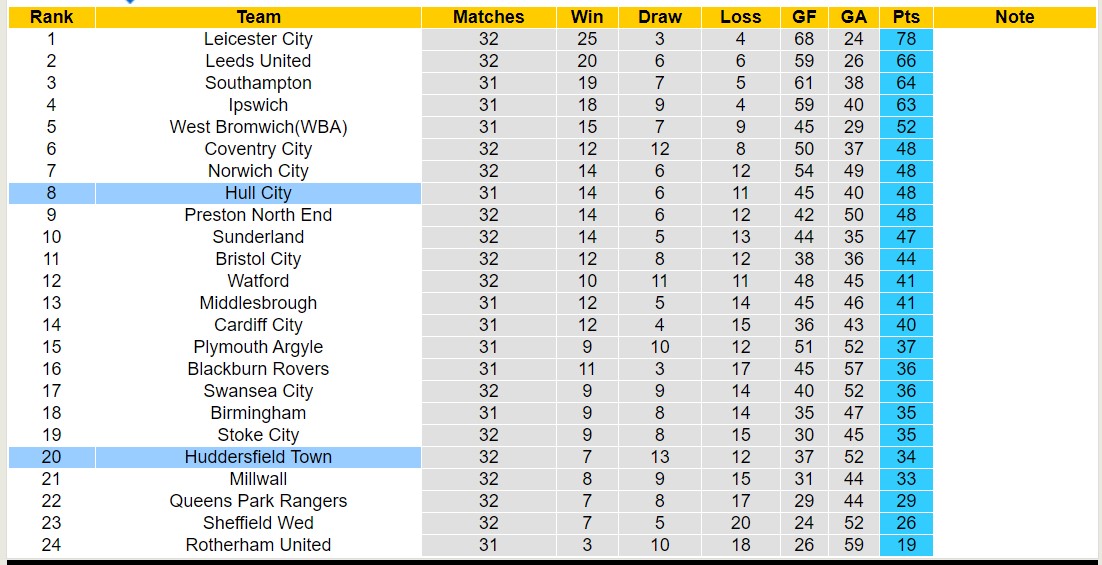Click the GA column header
Image resolution: width=1102 pixels, height=565 pixels.
[854, 17]
